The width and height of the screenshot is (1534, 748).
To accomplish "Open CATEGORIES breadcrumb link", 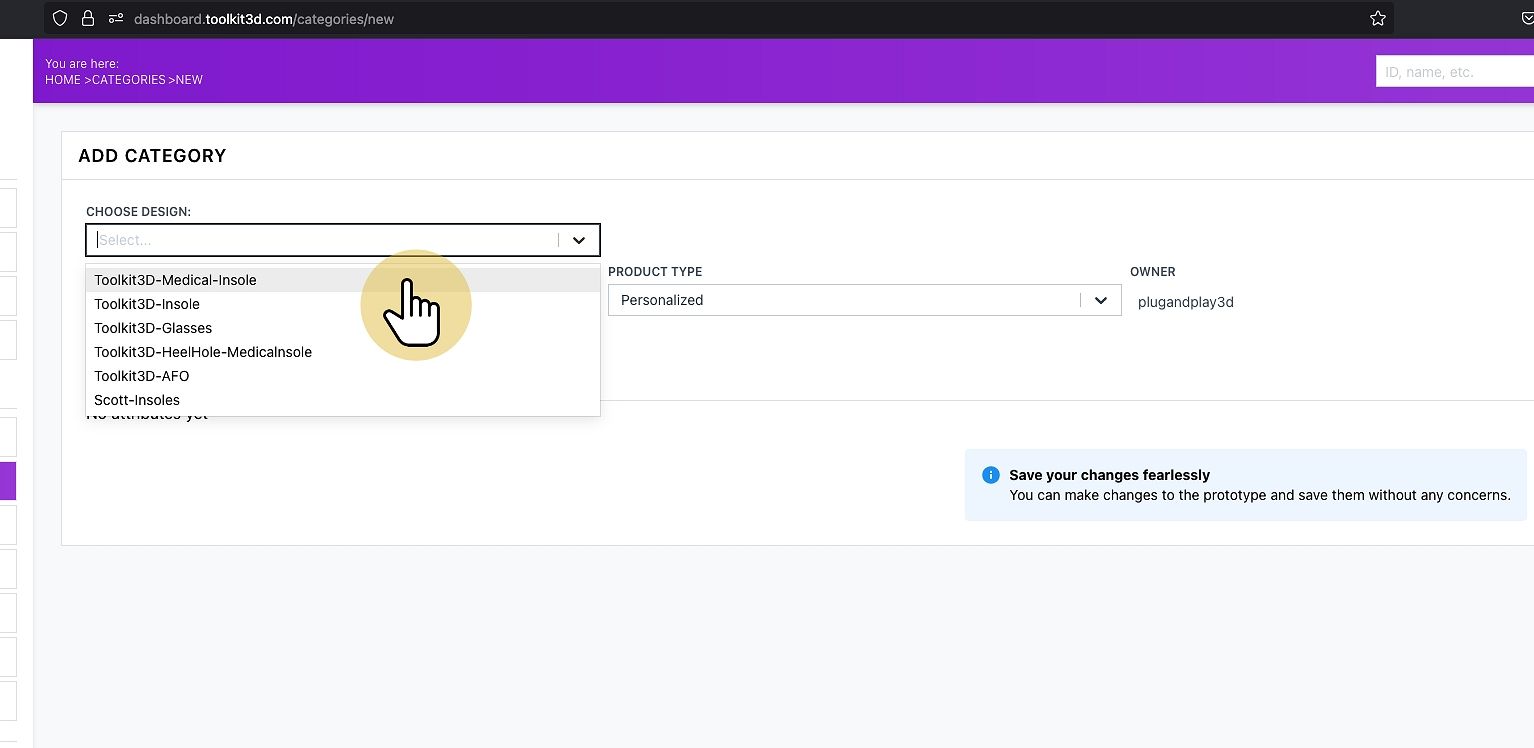I will [128, 80].
